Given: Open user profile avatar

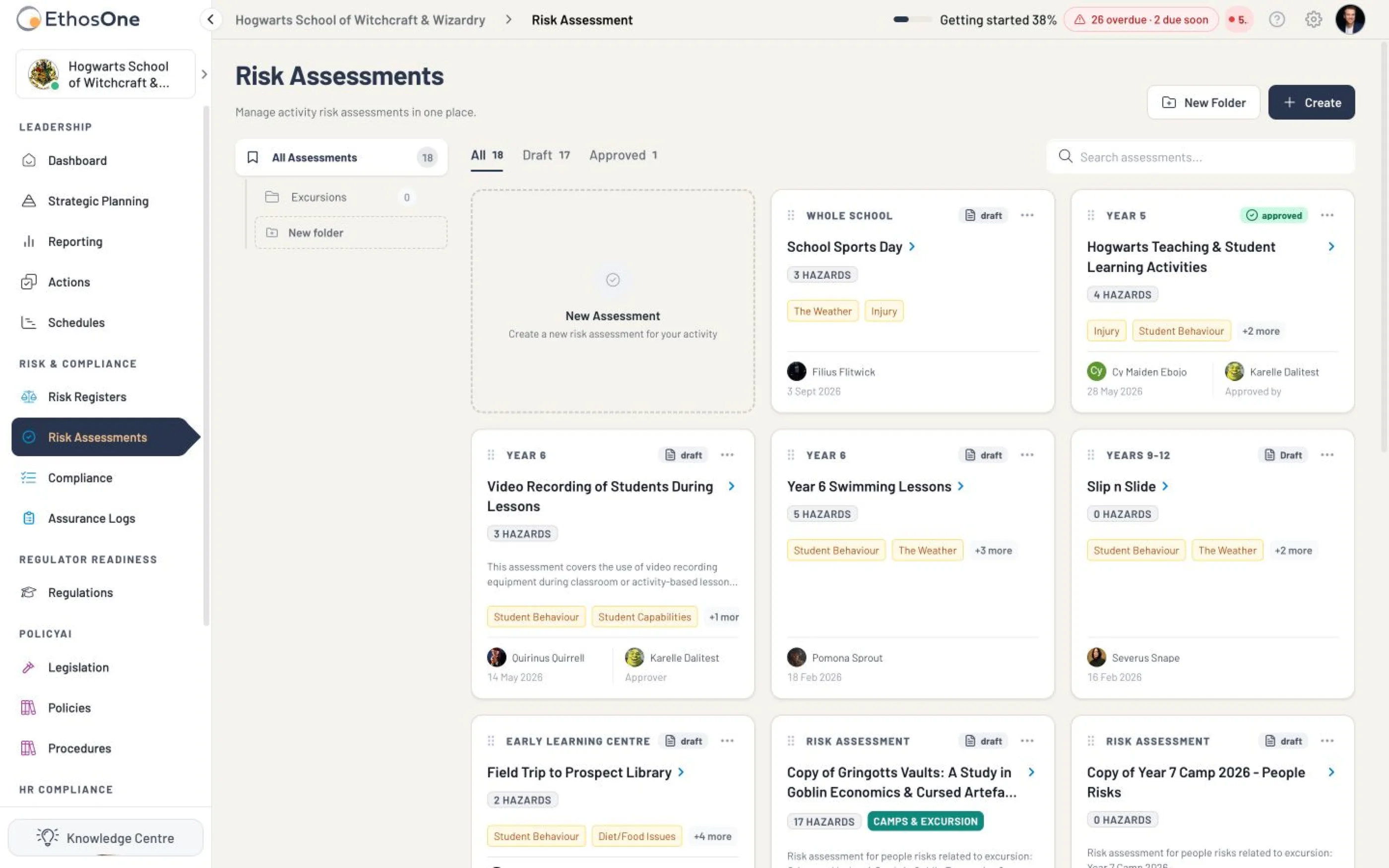Looking at the screenshot, I should click(x=1350, y=19).
